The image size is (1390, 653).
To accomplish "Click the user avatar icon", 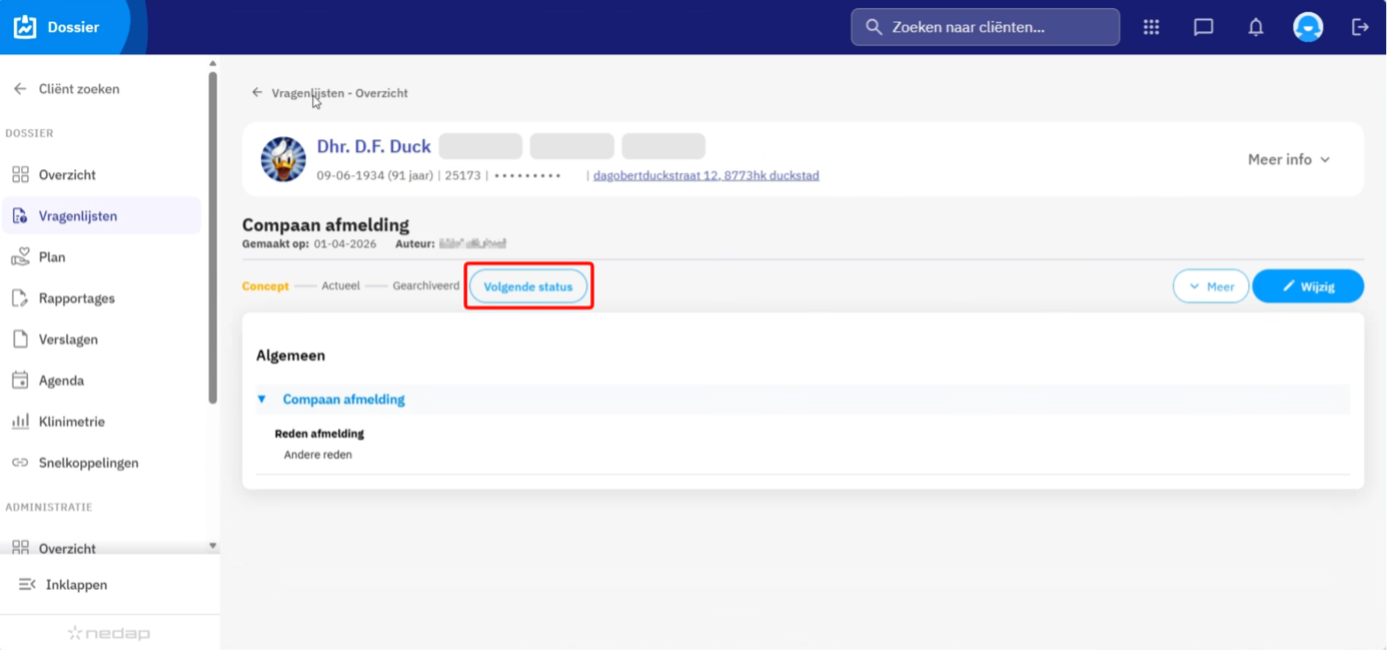I will coord(1308,27).
